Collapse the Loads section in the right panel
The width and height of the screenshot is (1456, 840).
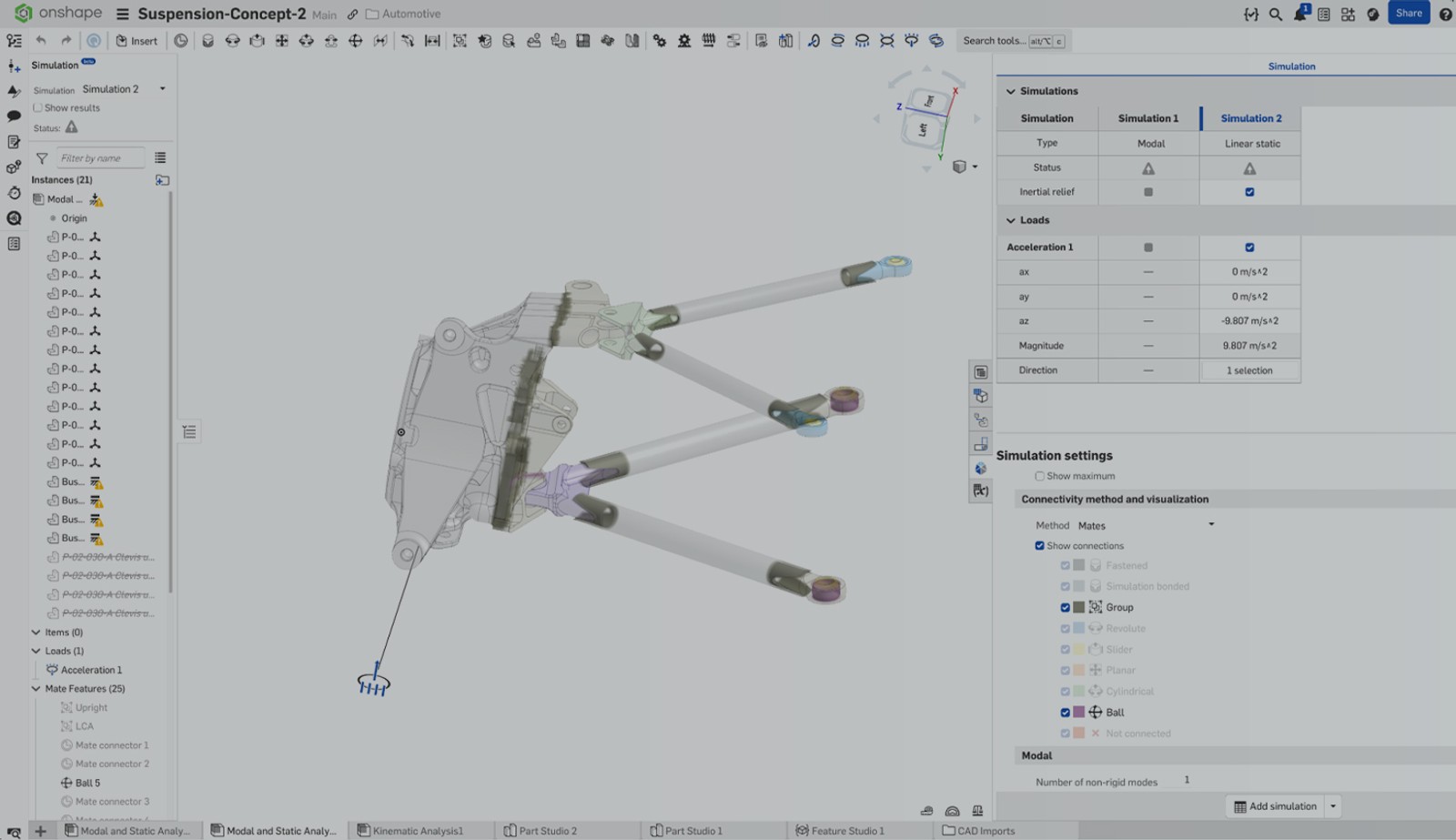1010,220
